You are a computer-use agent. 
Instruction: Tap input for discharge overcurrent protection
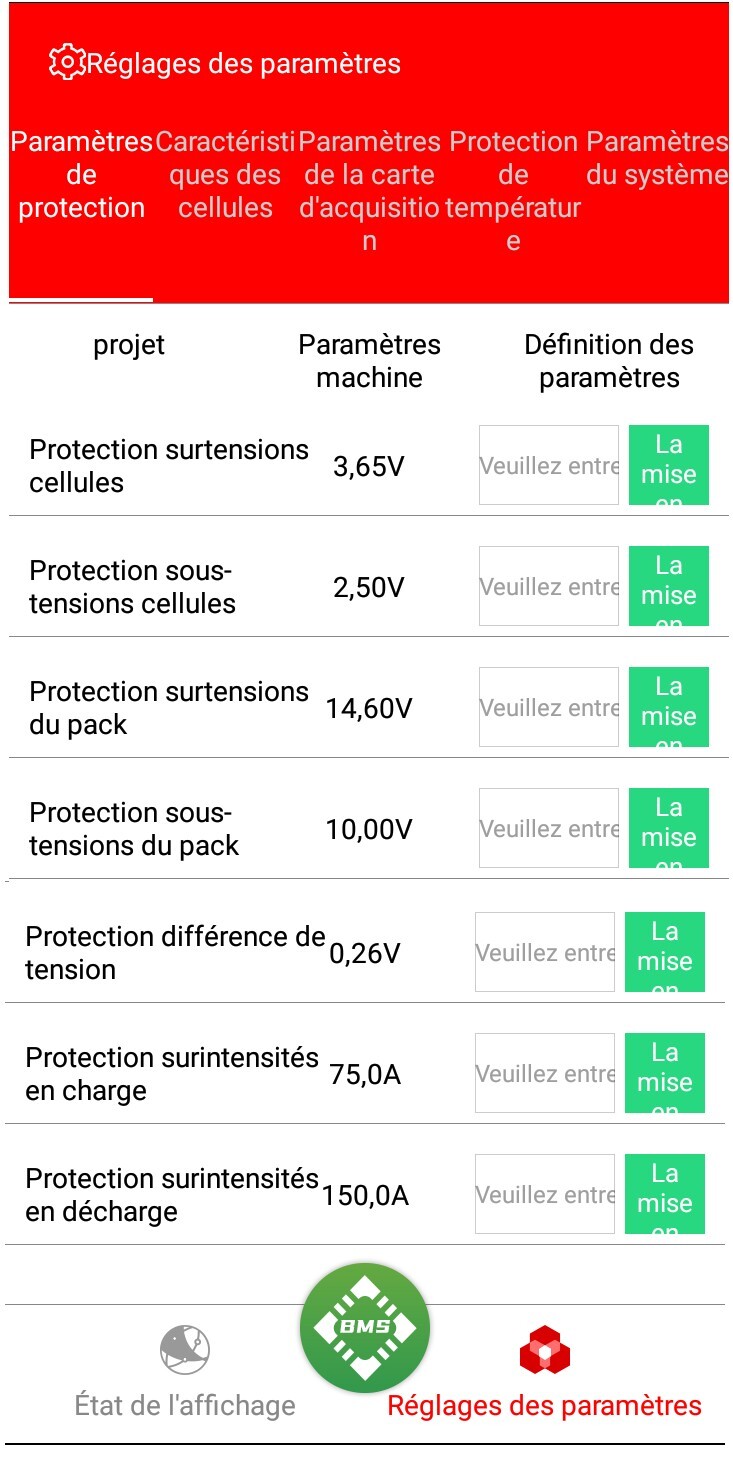[545, 1195]
